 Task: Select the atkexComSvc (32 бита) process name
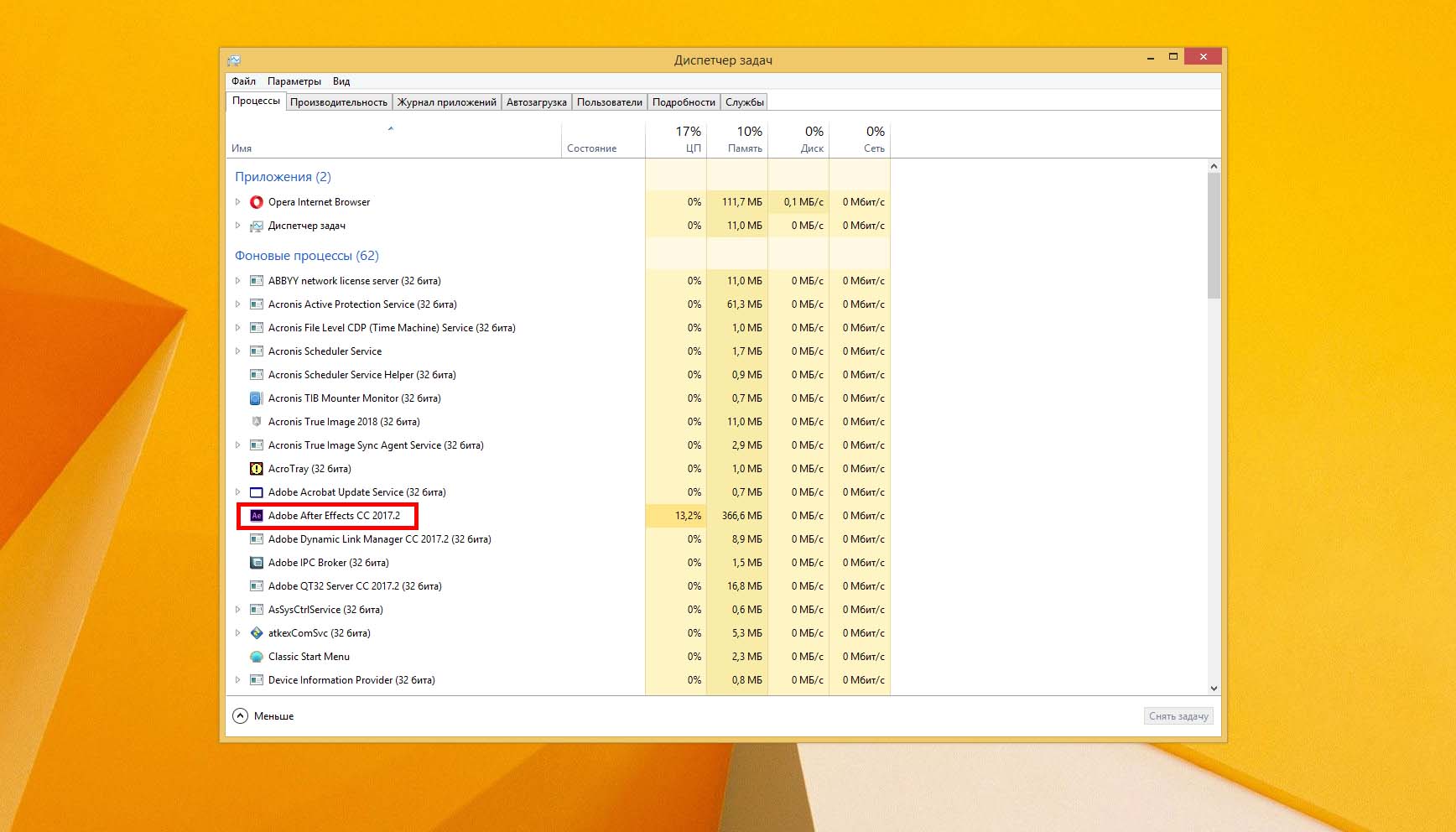[x=320, y=633]
